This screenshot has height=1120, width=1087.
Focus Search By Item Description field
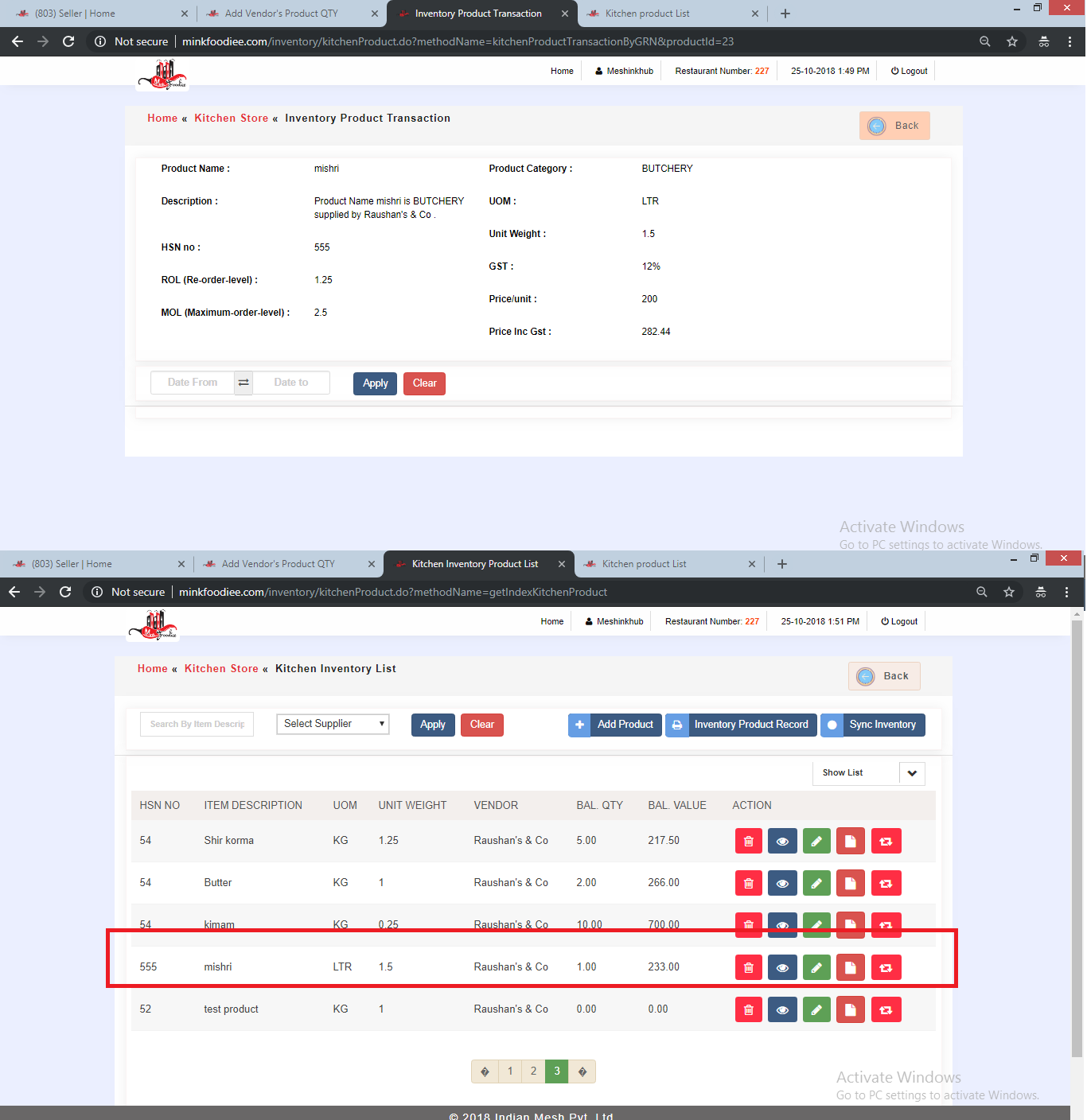click(197, 724)
